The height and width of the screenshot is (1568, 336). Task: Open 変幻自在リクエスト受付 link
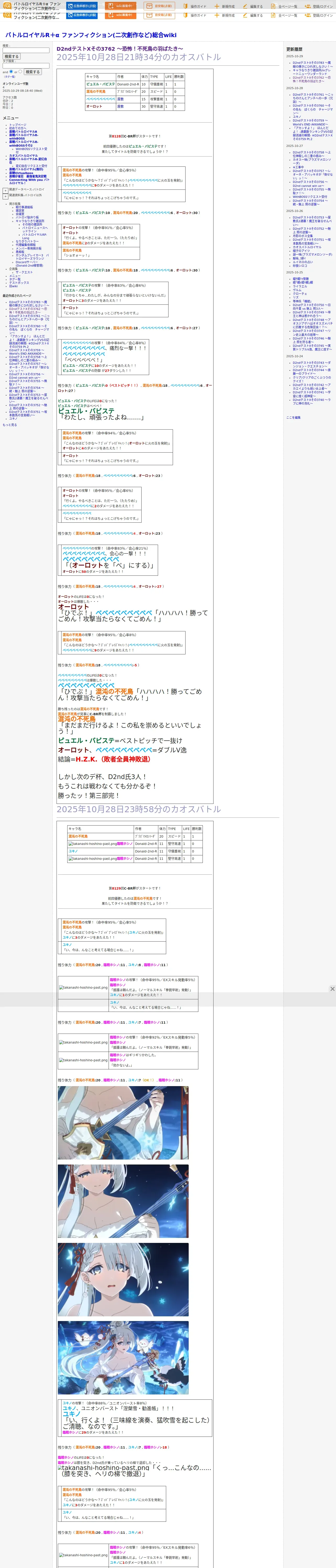click(31, 166)
